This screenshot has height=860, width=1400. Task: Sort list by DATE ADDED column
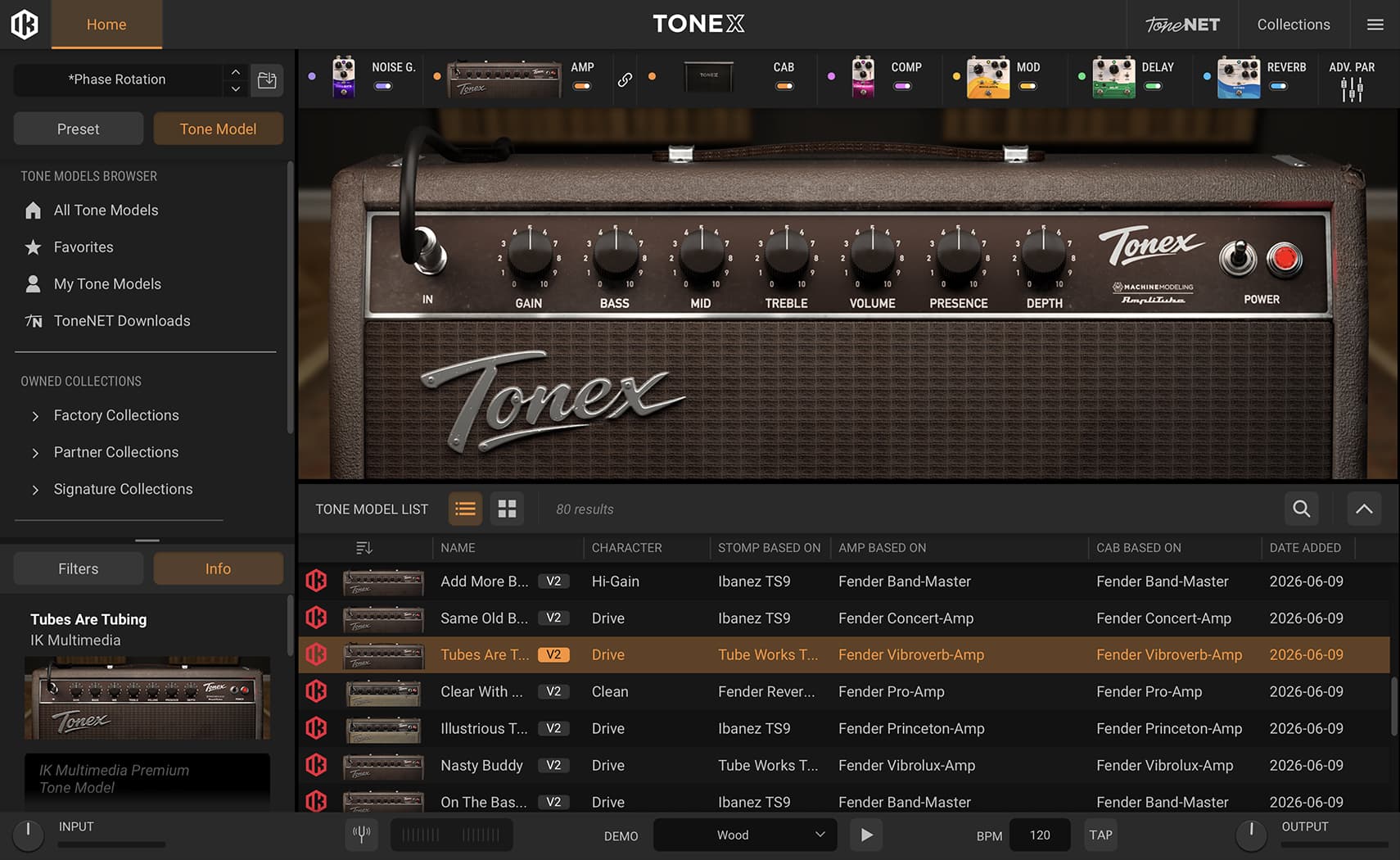(1305, 547)
